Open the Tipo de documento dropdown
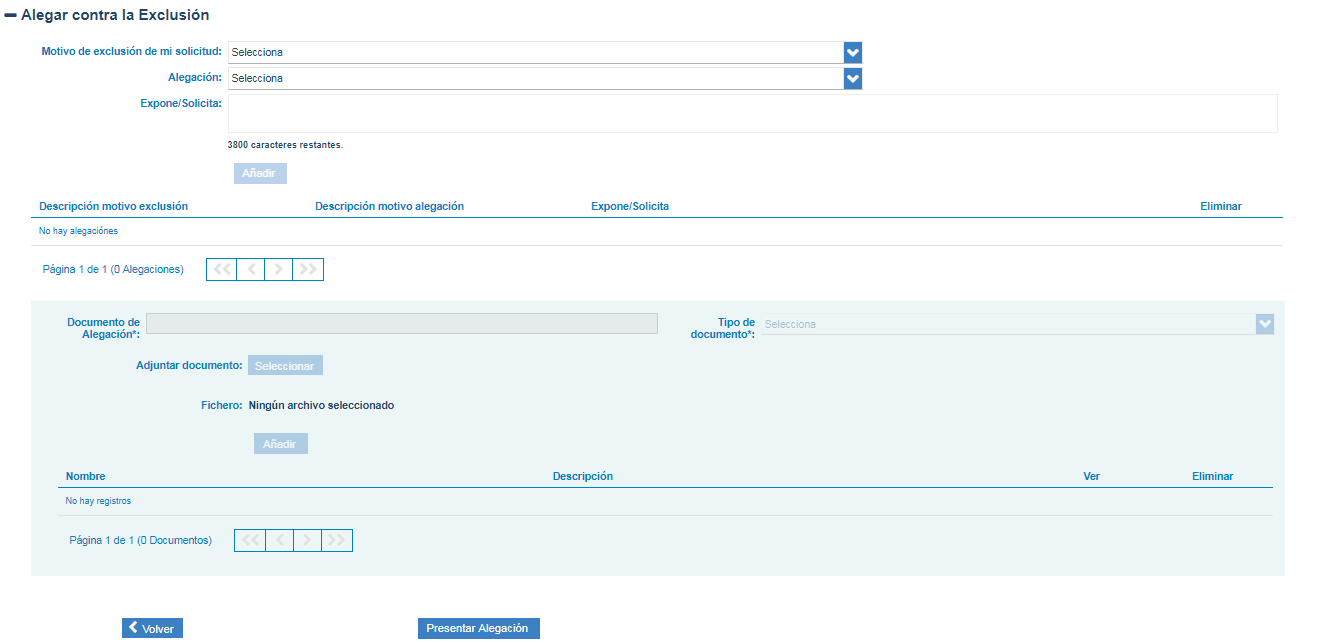This screenshot has width=1319, height=643. (1017, 325)
